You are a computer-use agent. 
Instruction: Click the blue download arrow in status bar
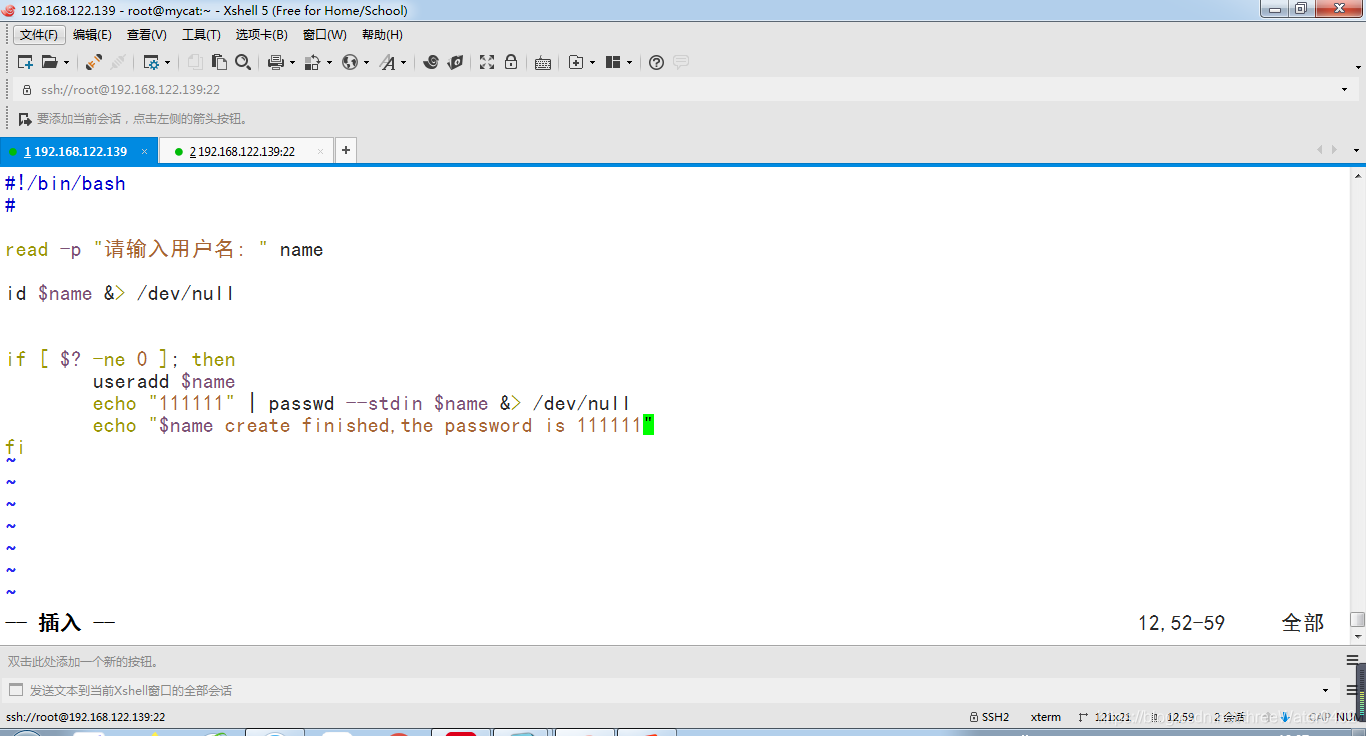click(x=1285, y=717)
